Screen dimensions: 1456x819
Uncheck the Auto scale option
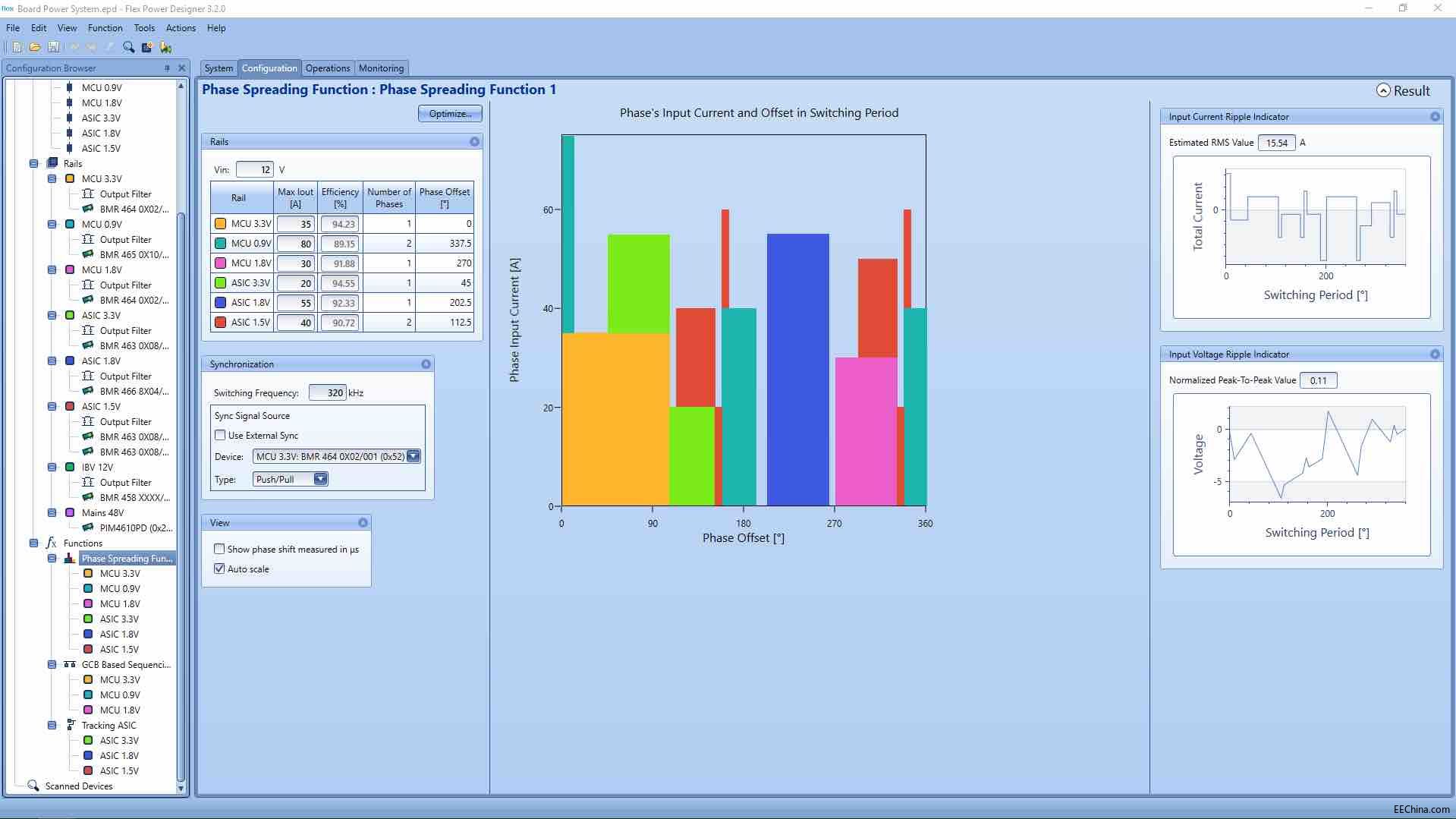point(219,569)
